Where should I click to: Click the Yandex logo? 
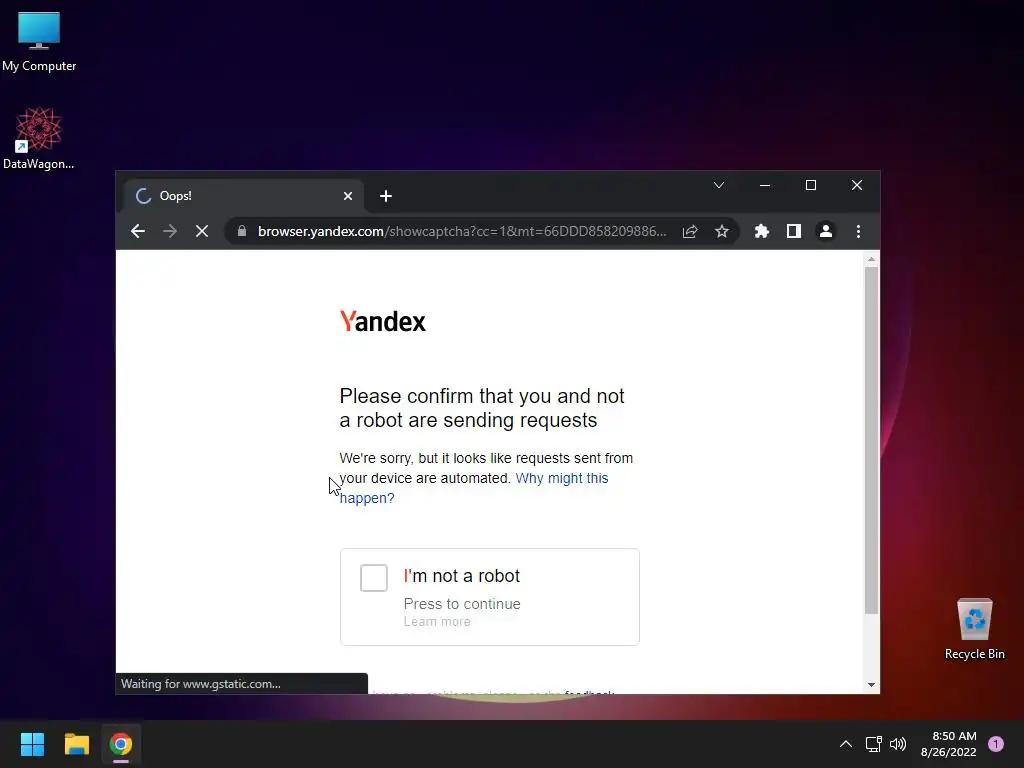pos(383,321)
